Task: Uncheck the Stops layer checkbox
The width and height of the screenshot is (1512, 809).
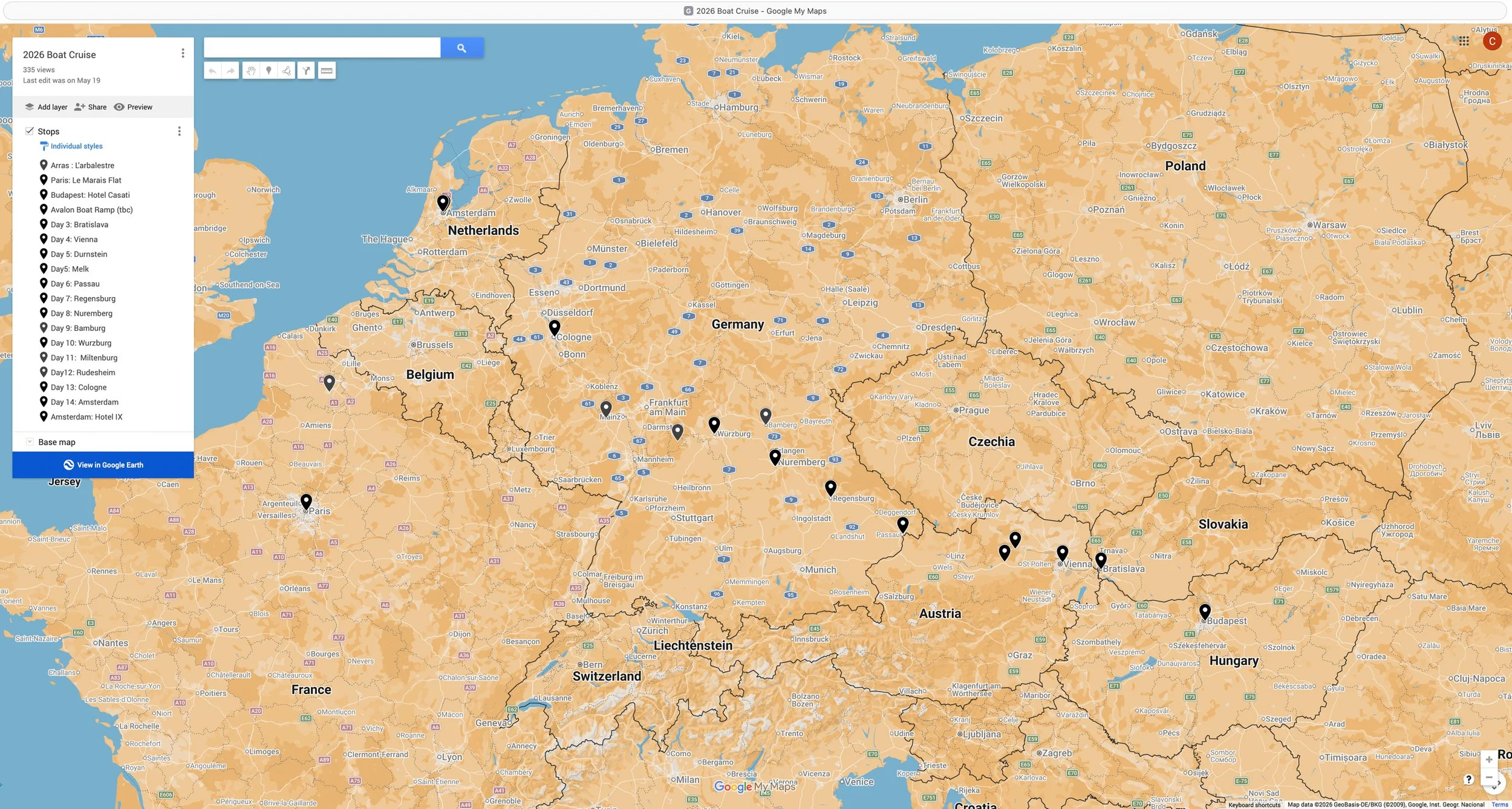Action: 29,131
